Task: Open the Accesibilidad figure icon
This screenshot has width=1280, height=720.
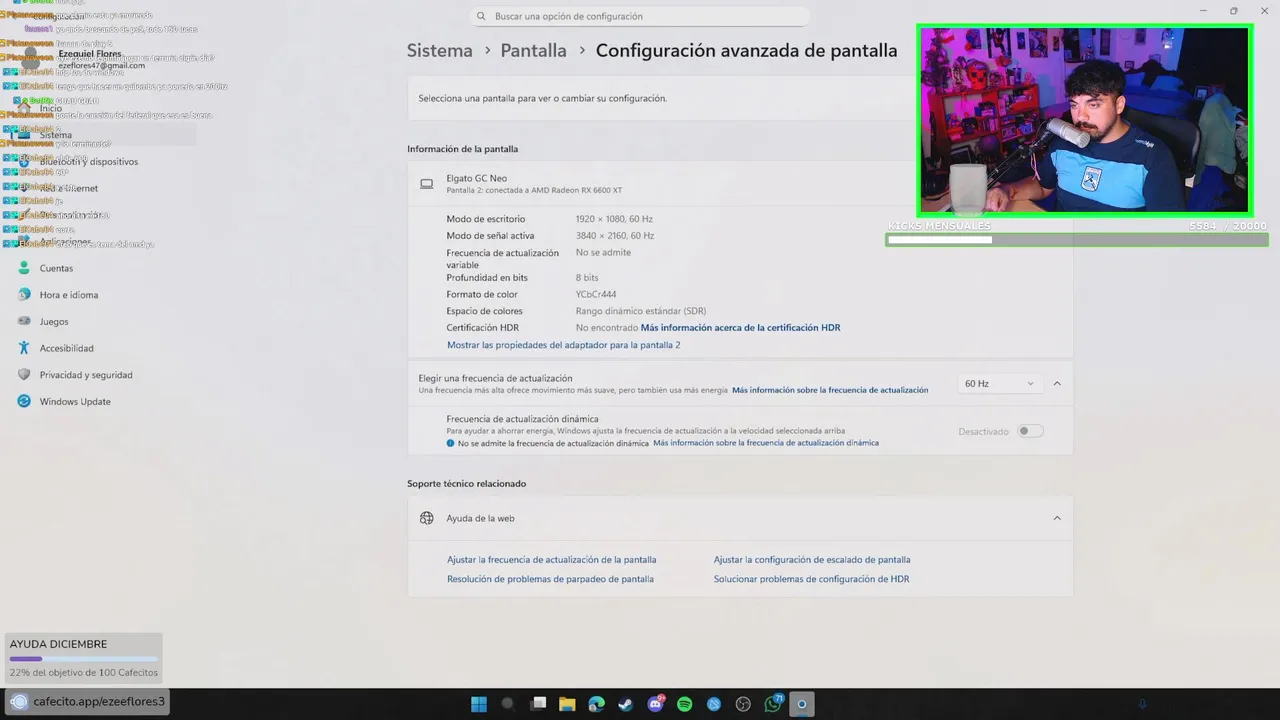Action: (x=24, y=348)
